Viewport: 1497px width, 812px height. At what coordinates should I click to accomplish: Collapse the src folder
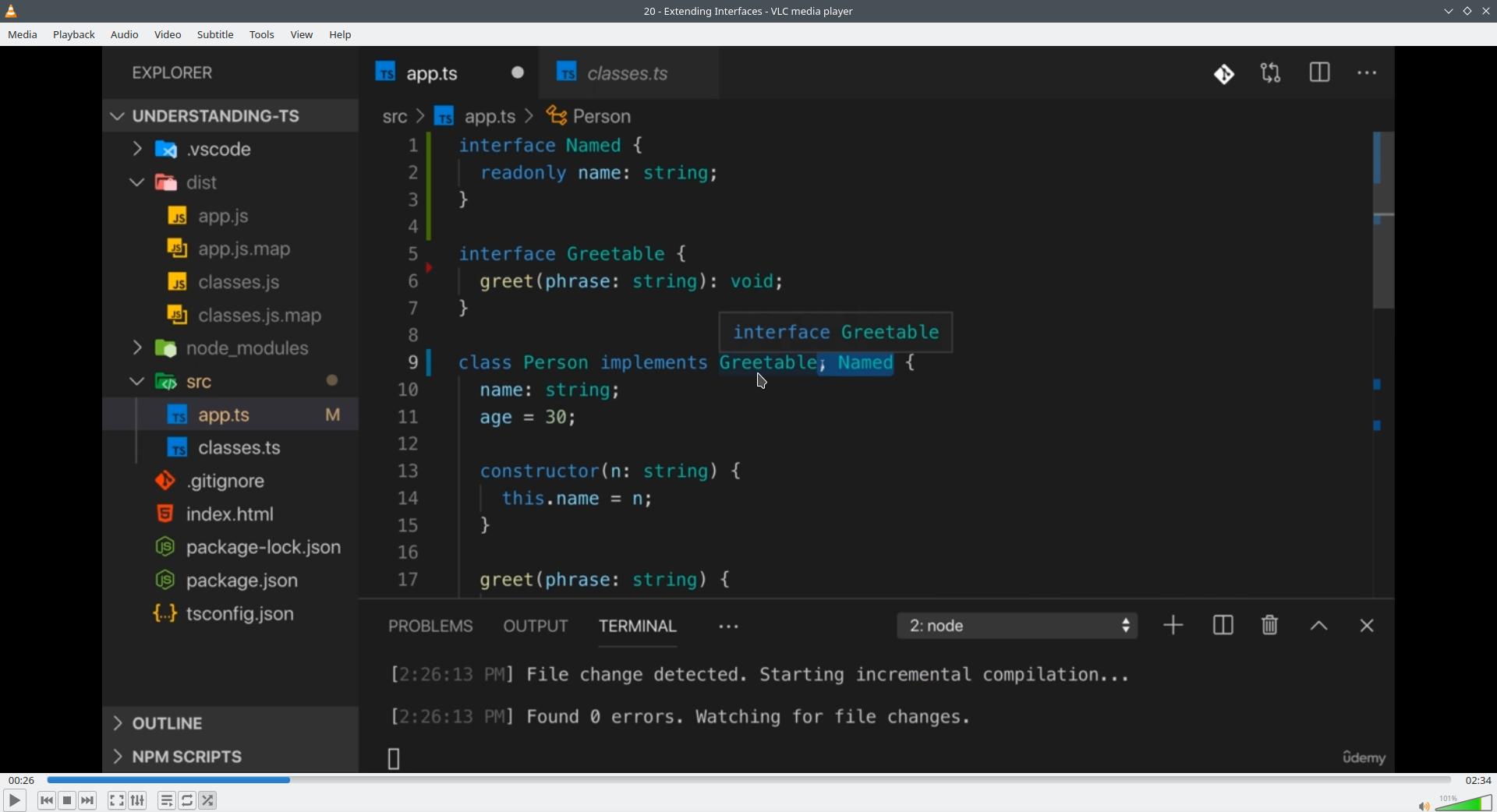coord(231,382)
